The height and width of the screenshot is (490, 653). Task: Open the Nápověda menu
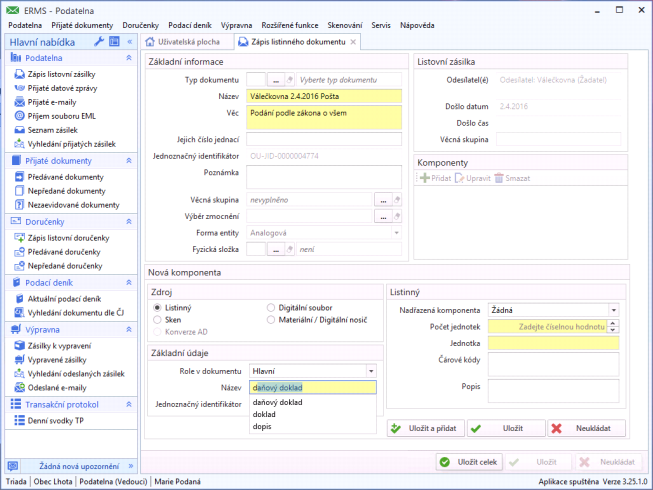pos(417,25)
